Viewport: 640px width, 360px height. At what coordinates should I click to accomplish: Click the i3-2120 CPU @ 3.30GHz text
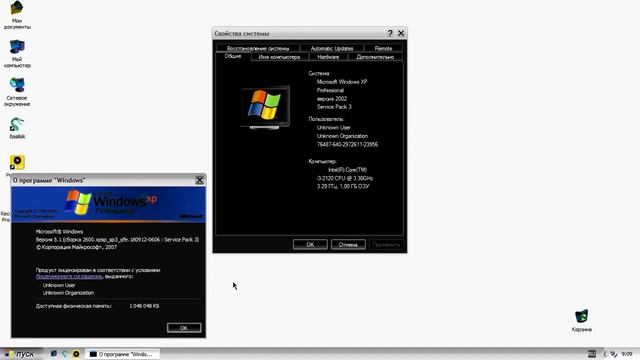pos(344,178)
